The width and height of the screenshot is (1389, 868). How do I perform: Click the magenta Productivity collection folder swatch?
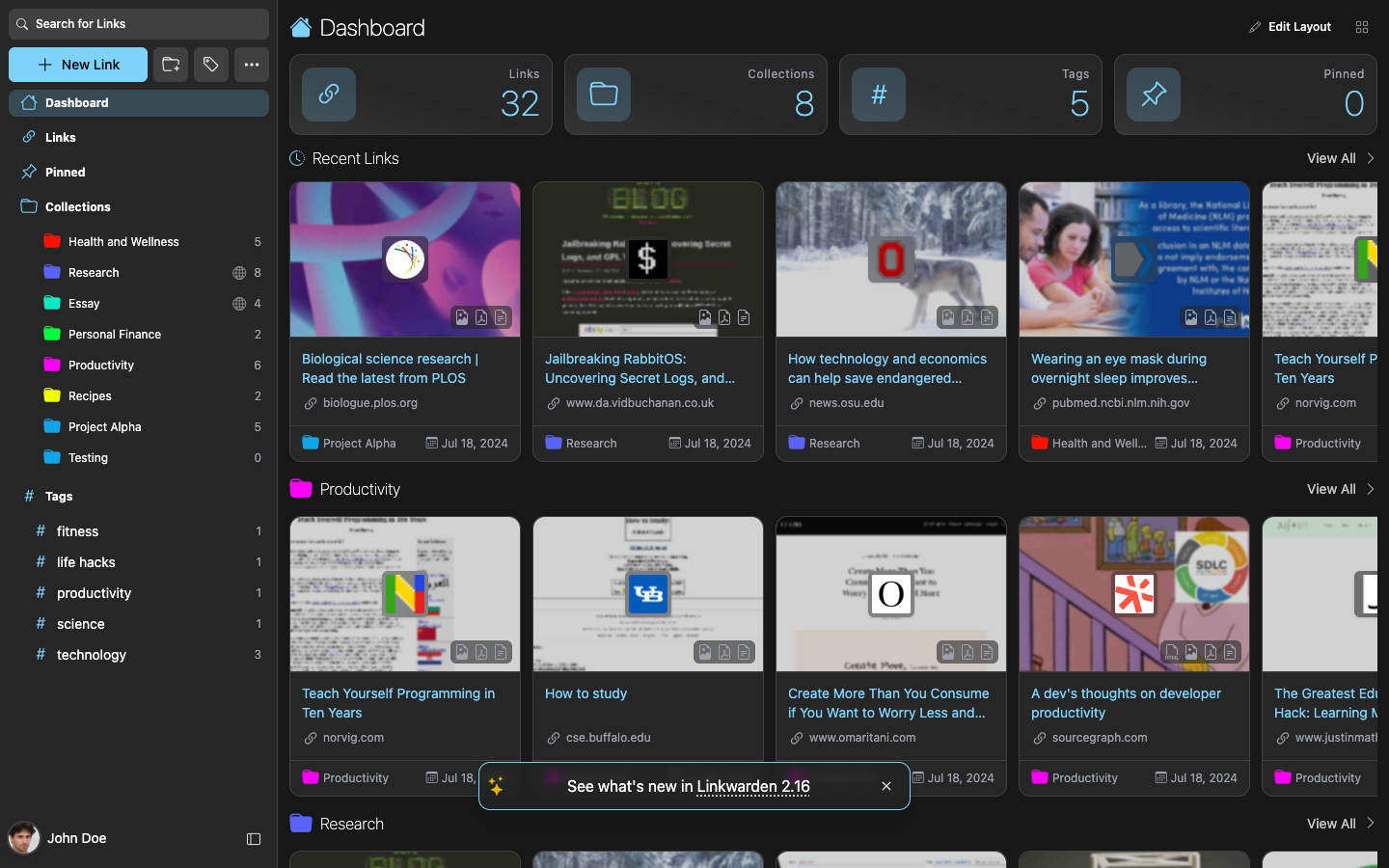point(52,366)
